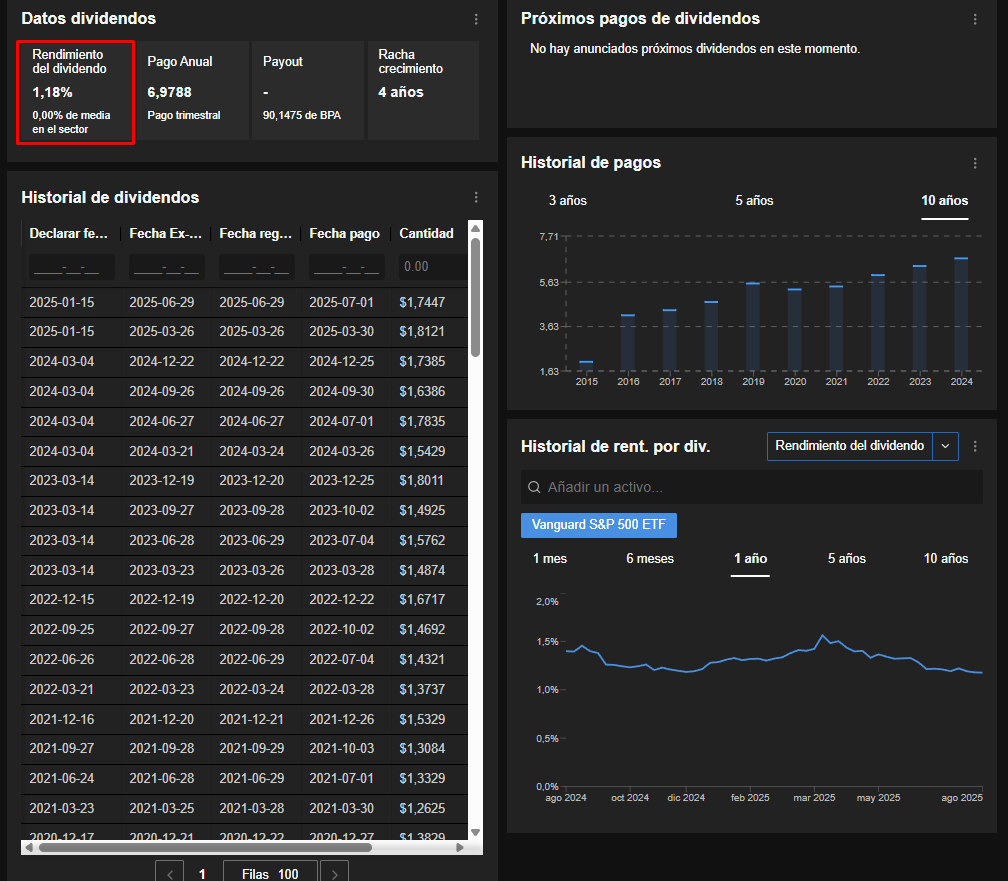Image resolution: width=1008 pixels, height=881 pixels.
Task: Select the 3 años payment history tab
Action: pos(568,201)
